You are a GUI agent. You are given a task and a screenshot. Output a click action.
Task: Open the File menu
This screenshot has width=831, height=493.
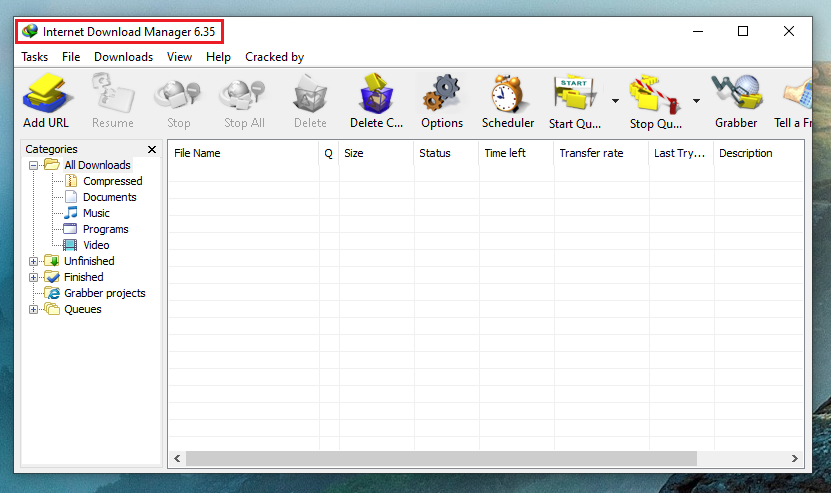pos(71,57)
